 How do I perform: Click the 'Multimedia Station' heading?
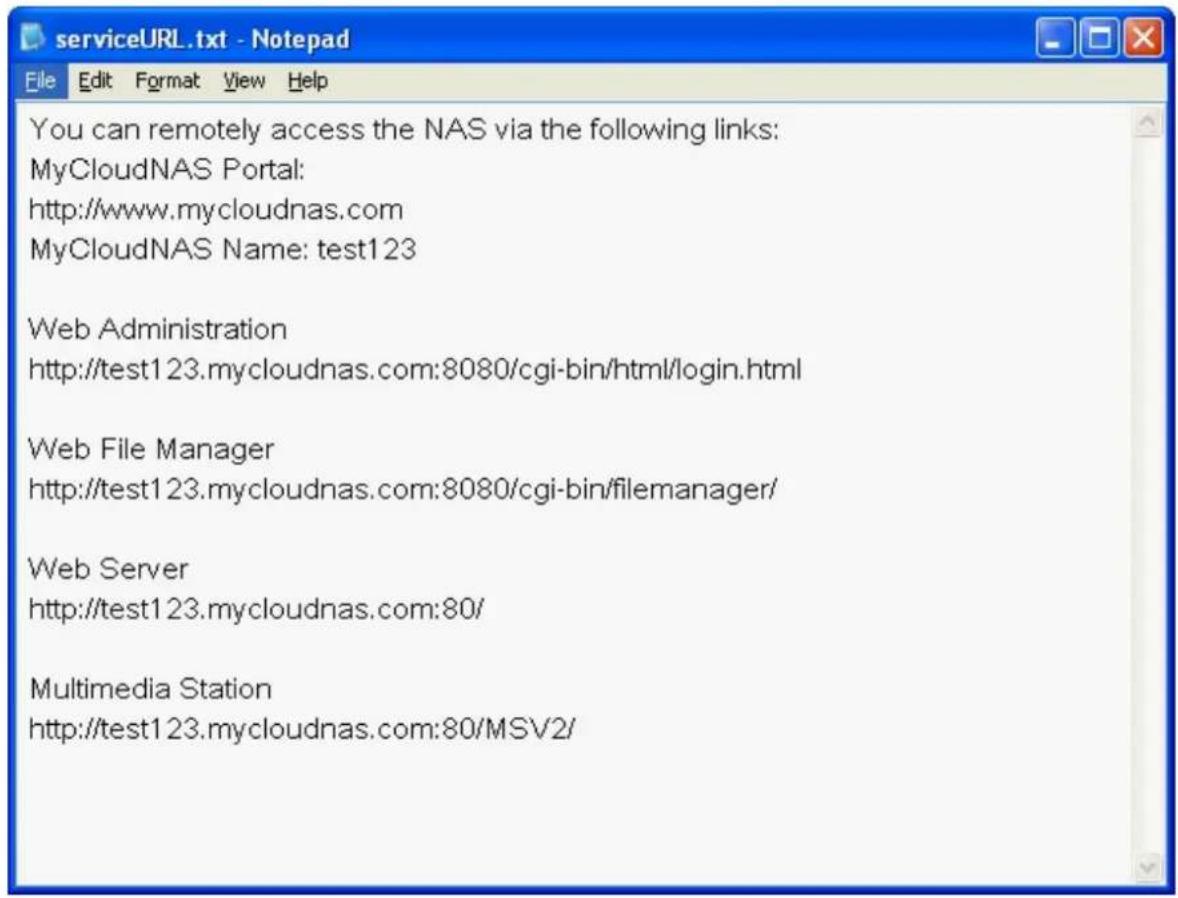[x=150, y=688]
